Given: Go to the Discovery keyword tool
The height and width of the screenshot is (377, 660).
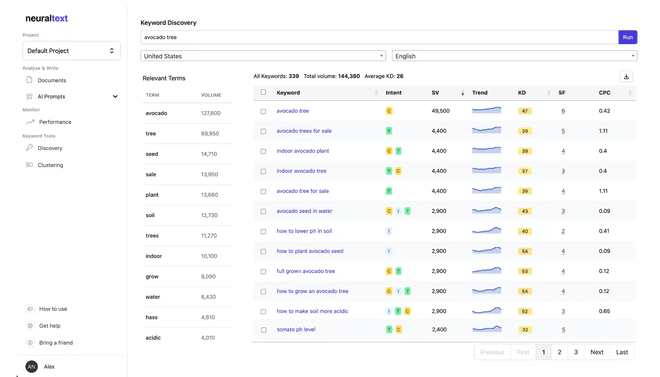Looking at the screenshot, I should click(50, 148).
